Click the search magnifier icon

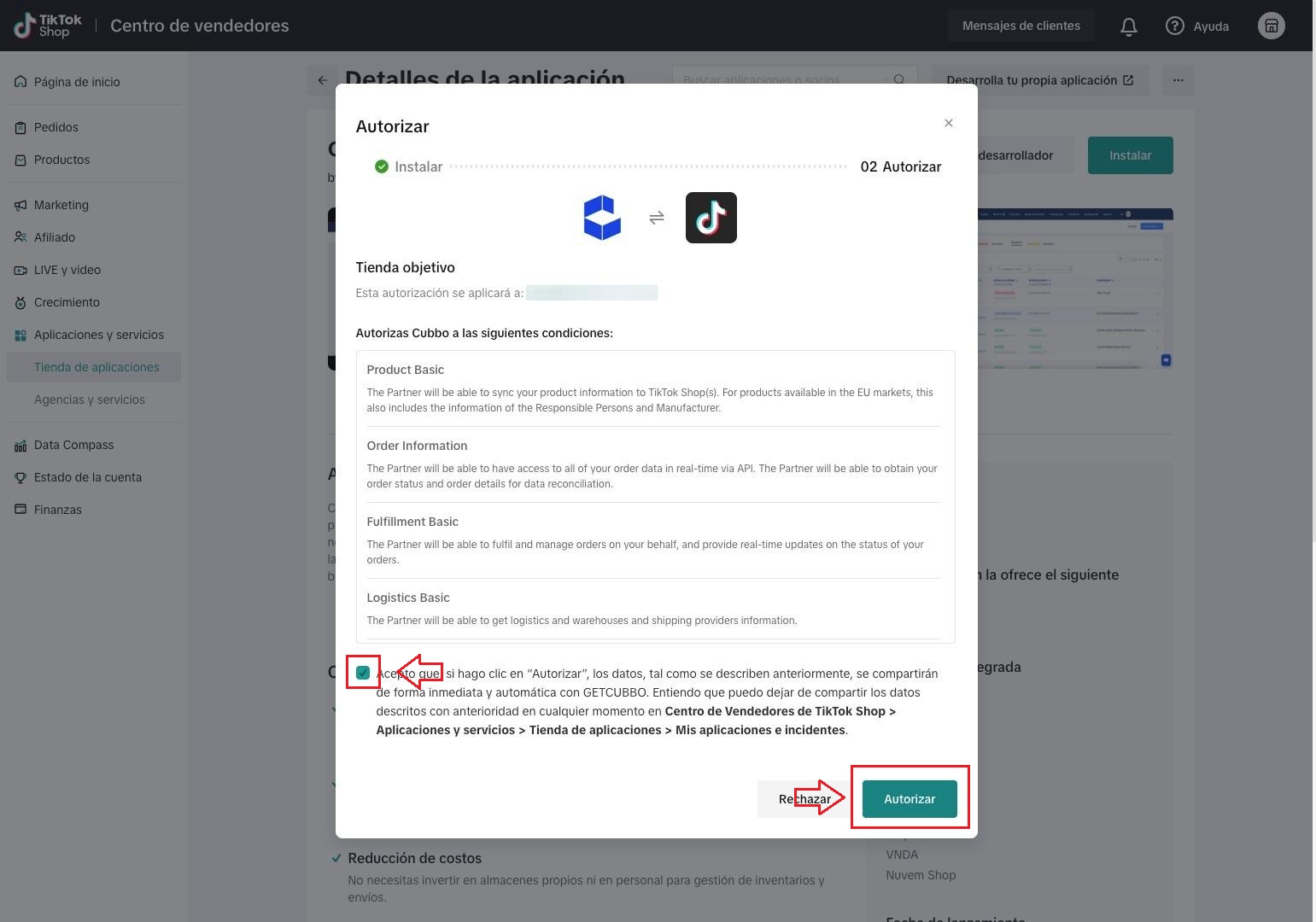[899, 79]
